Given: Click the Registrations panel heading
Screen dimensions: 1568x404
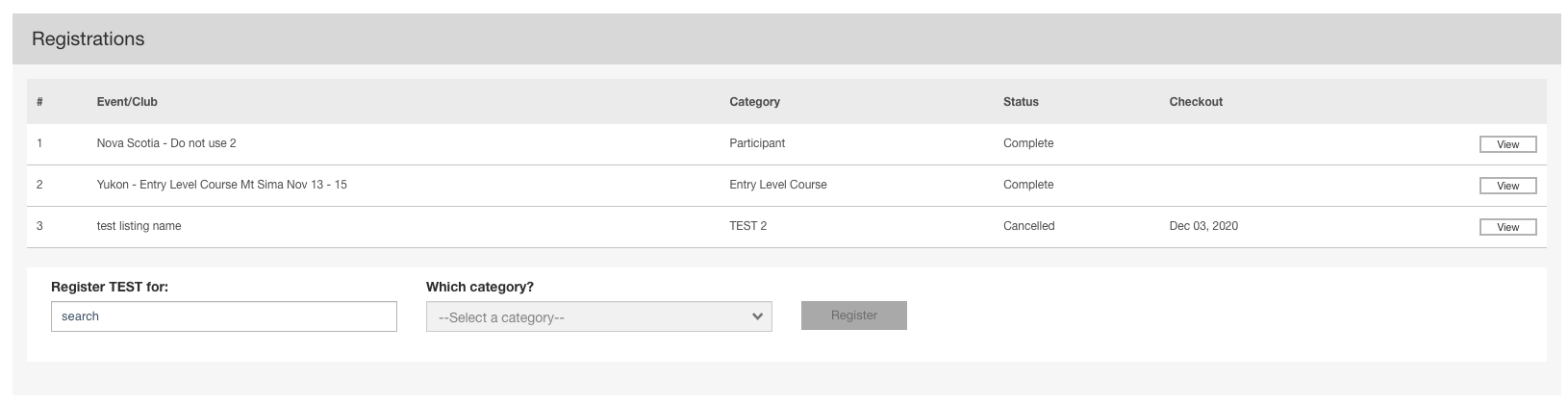Looking at the screenshot, I should coord(88,39).
